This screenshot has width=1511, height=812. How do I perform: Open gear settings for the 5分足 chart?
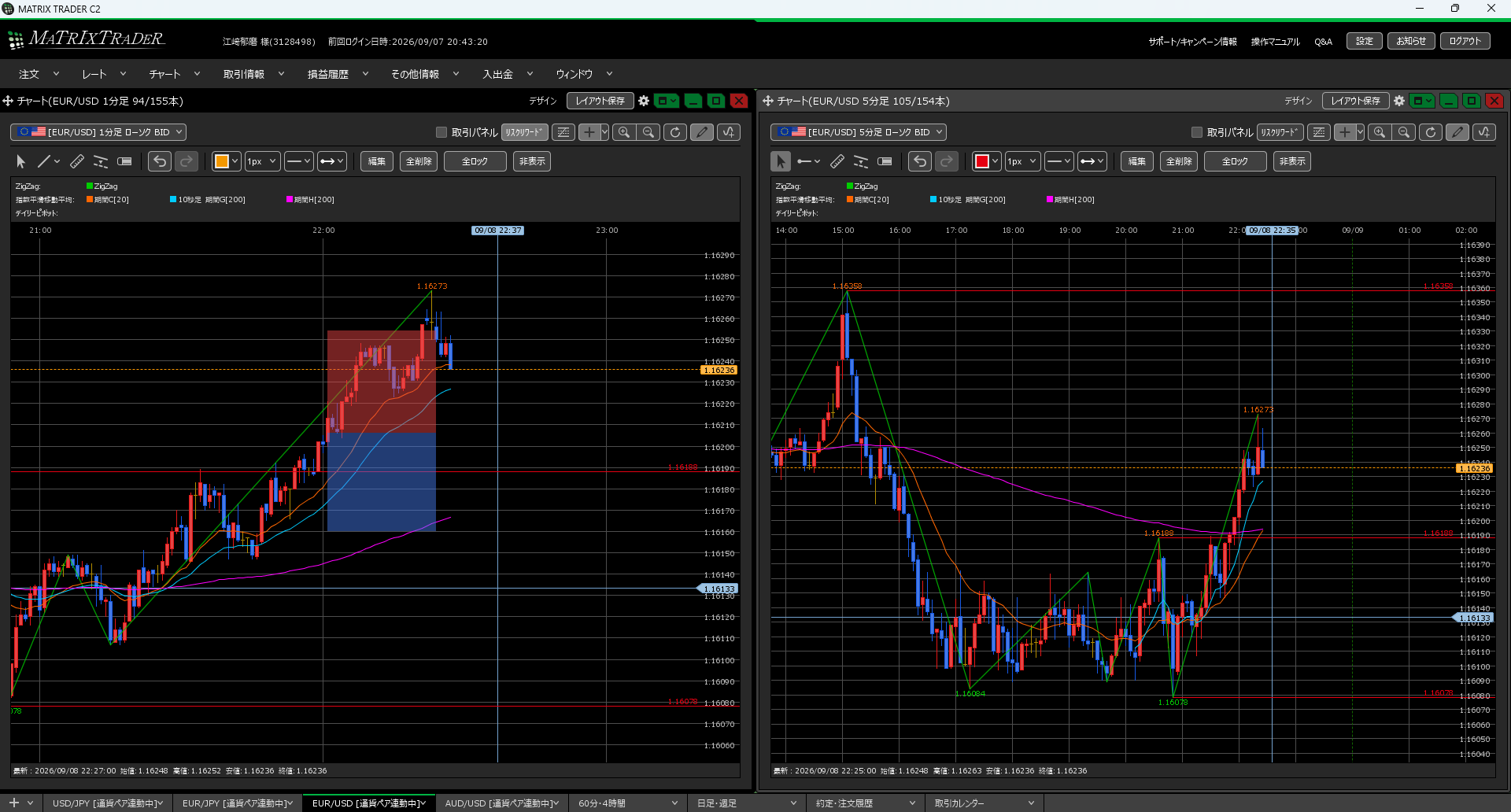click(1399, 101)
